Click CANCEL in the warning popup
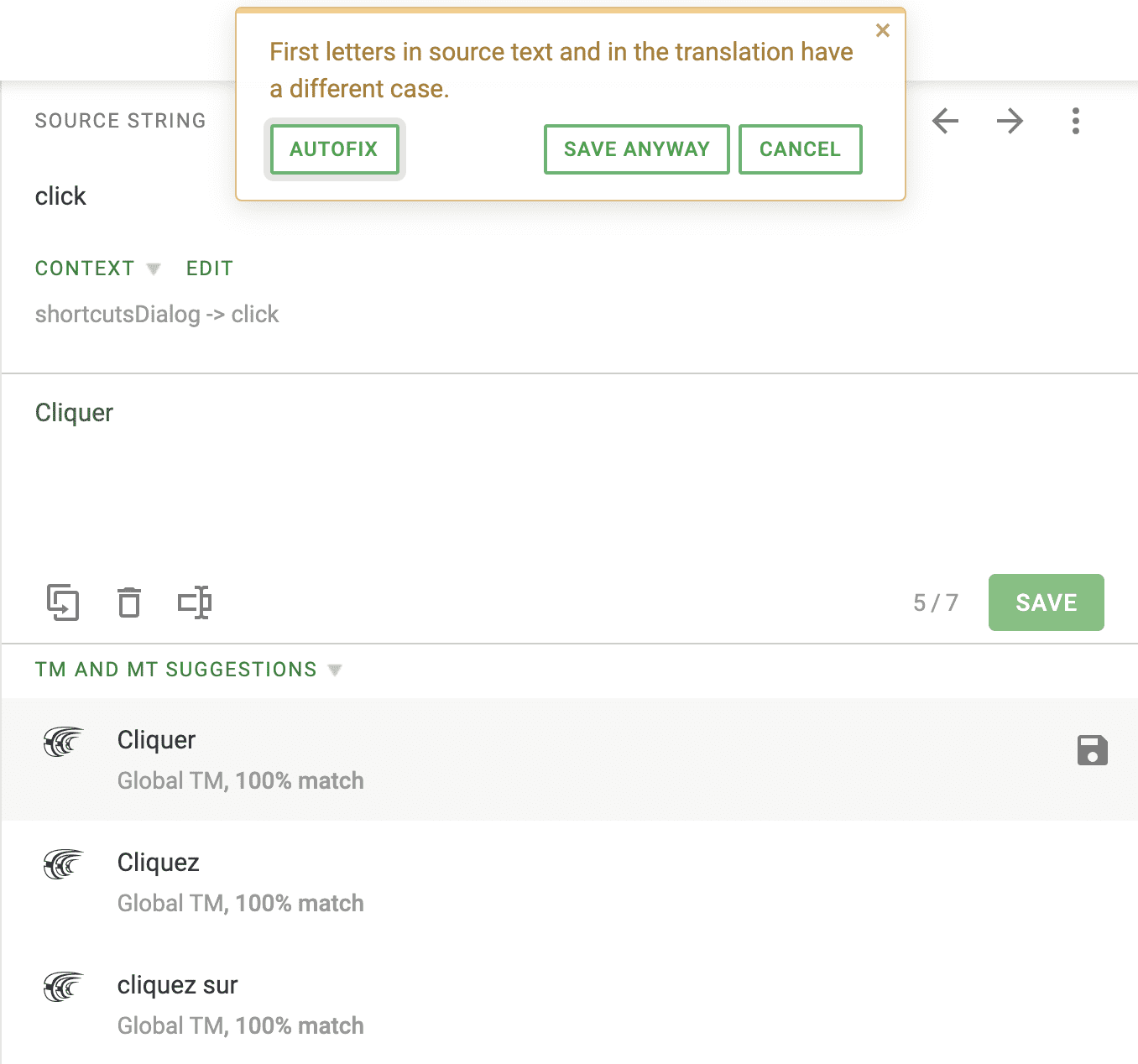1138x1064 pixels. (800, 149)
